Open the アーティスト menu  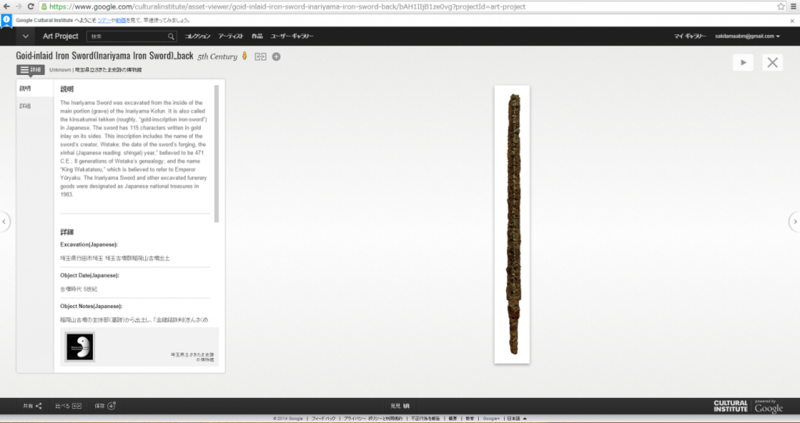(x=231, y=36)
